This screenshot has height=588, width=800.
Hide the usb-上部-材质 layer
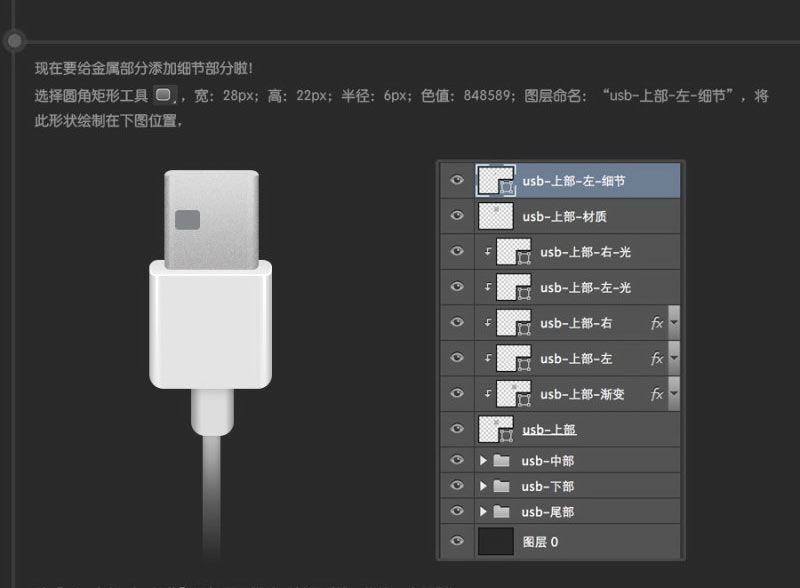pyautogui.click(x=456, y=216)
